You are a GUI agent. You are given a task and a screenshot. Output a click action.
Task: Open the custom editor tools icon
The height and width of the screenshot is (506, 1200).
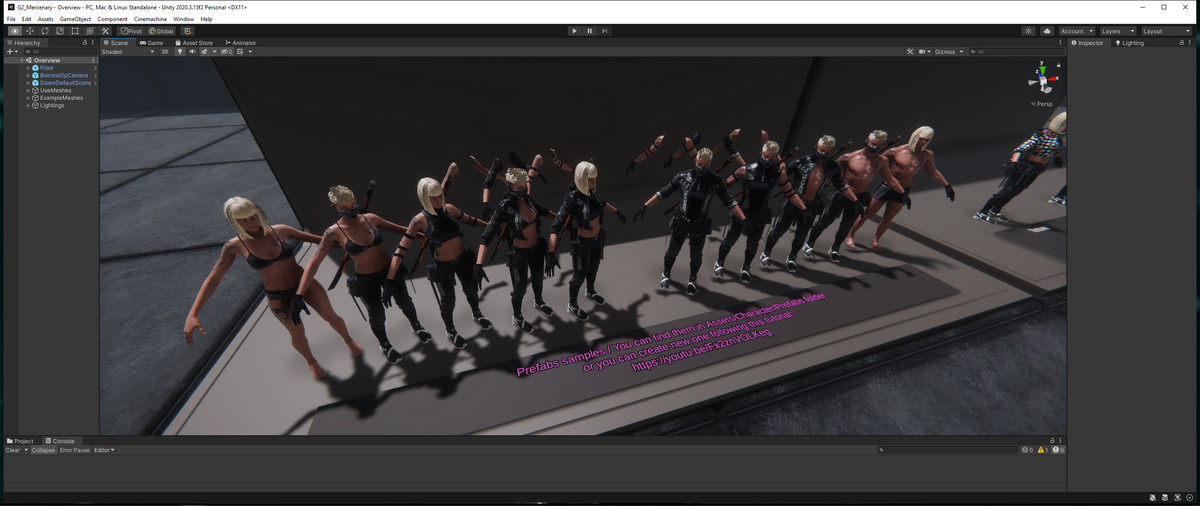105,31
